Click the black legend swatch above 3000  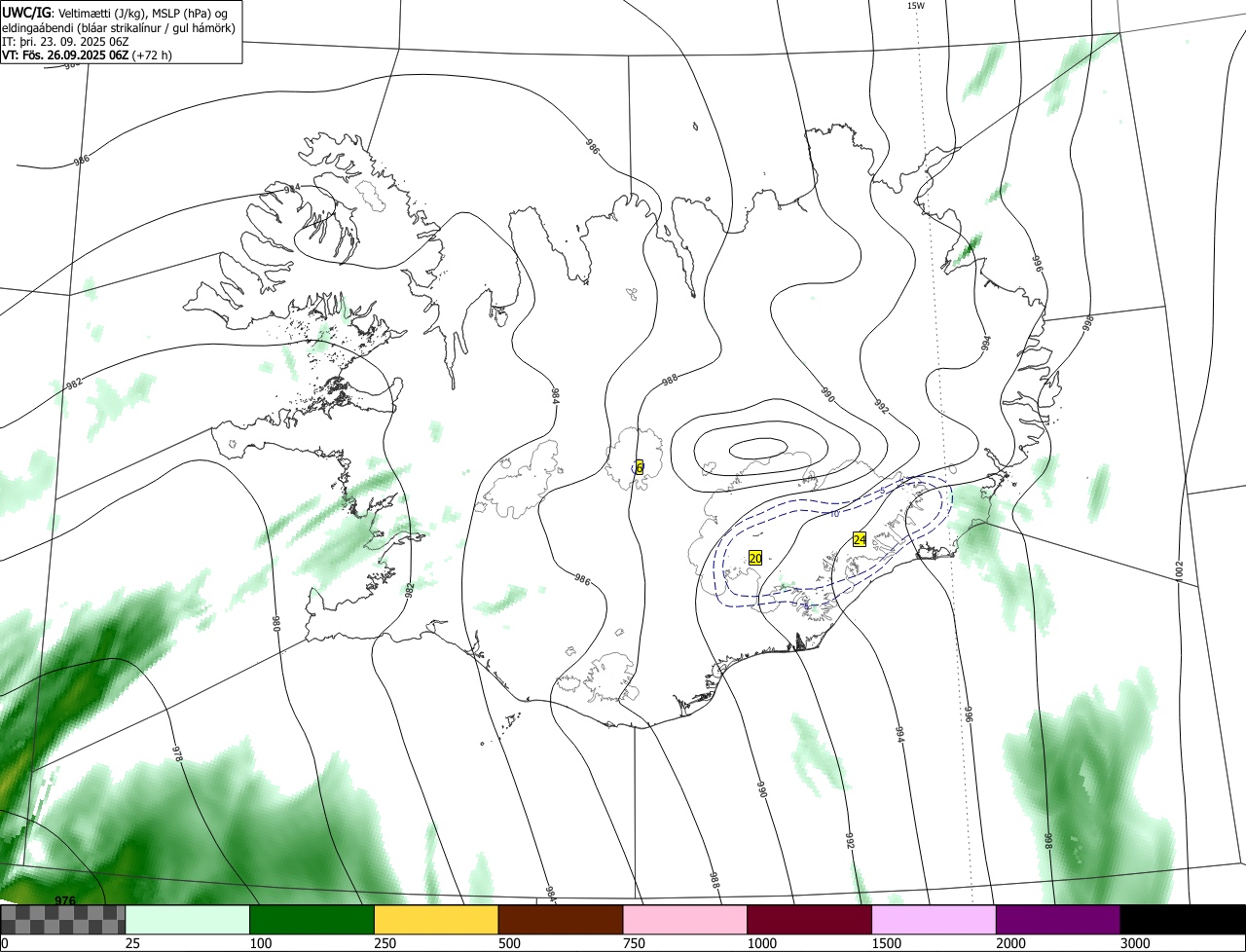[1183, 919]
